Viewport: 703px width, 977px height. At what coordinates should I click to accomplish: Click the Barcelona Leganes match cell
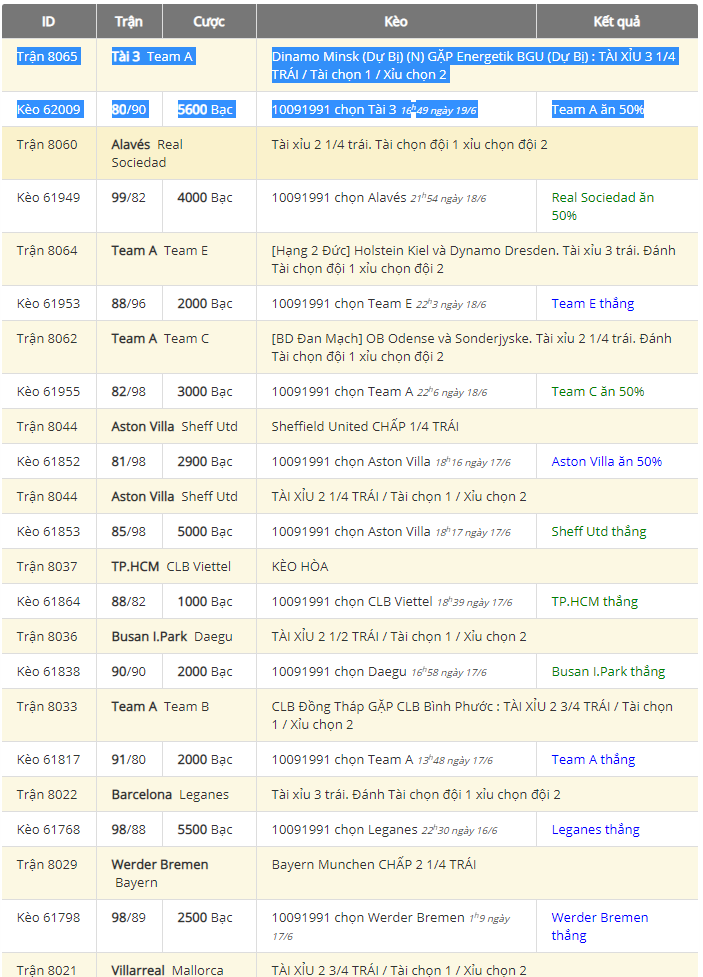pyautogui.click(x=170, y=794)
